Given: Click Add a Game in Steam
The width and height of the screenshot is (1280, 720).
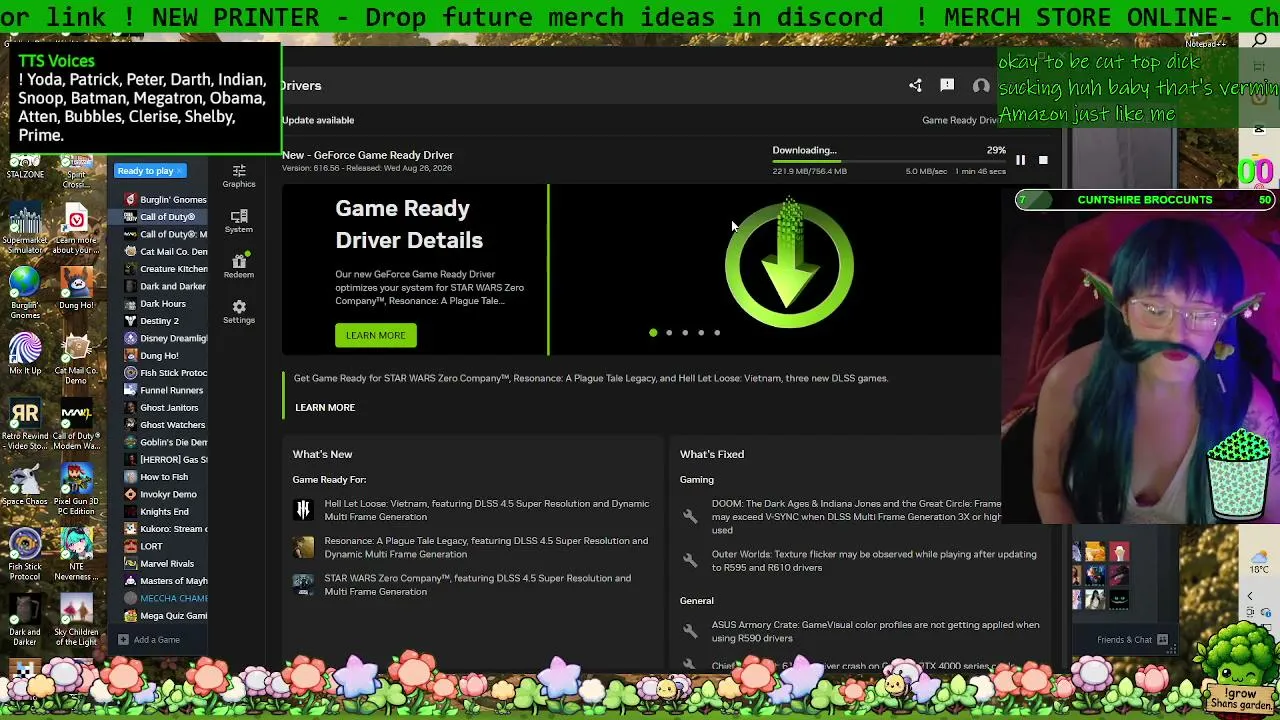Looking at the screenshot, I should pyautogui.click(x=149, y=640).
